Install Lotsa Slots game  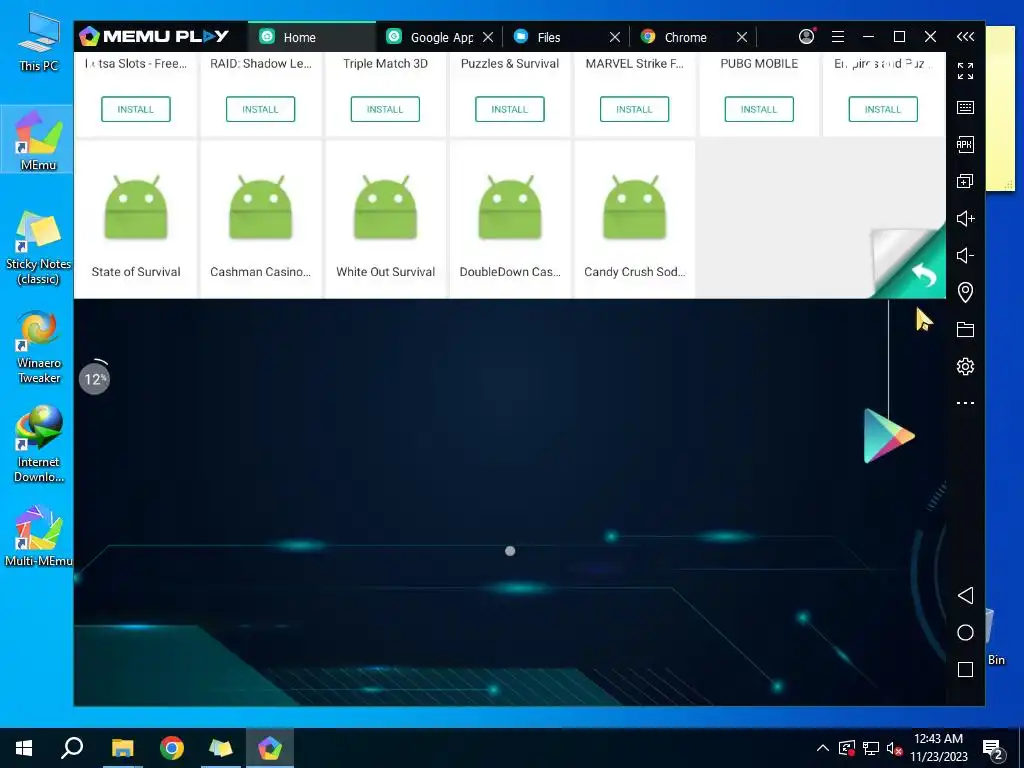pos(136,109)
